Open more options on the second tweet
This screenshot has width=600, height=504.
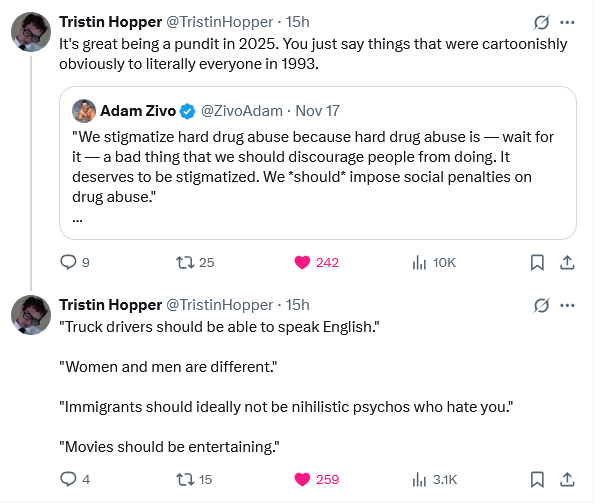tap(568, 305)
